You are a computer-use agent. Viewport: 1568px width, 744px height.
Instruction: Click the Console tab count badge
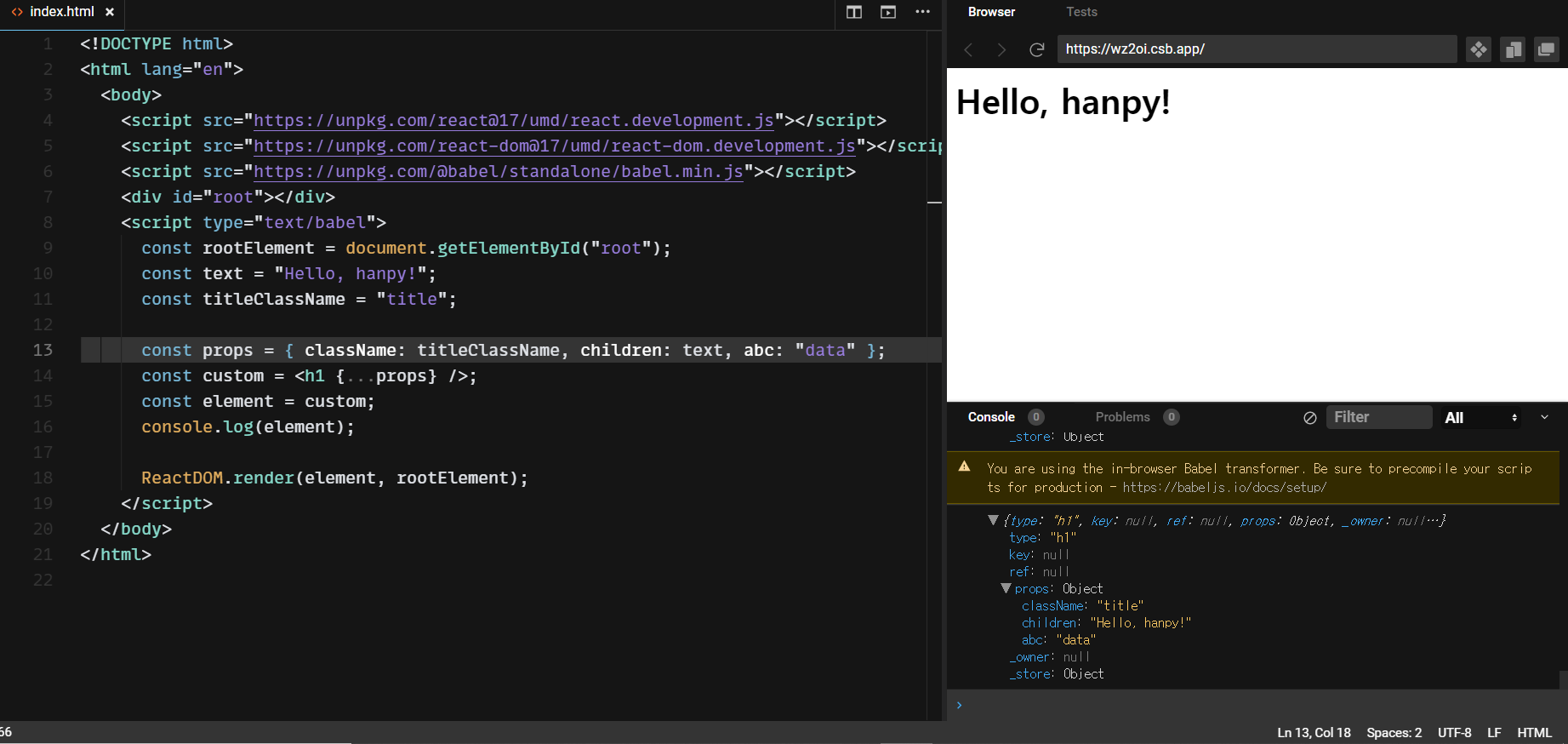point(1035,417)
